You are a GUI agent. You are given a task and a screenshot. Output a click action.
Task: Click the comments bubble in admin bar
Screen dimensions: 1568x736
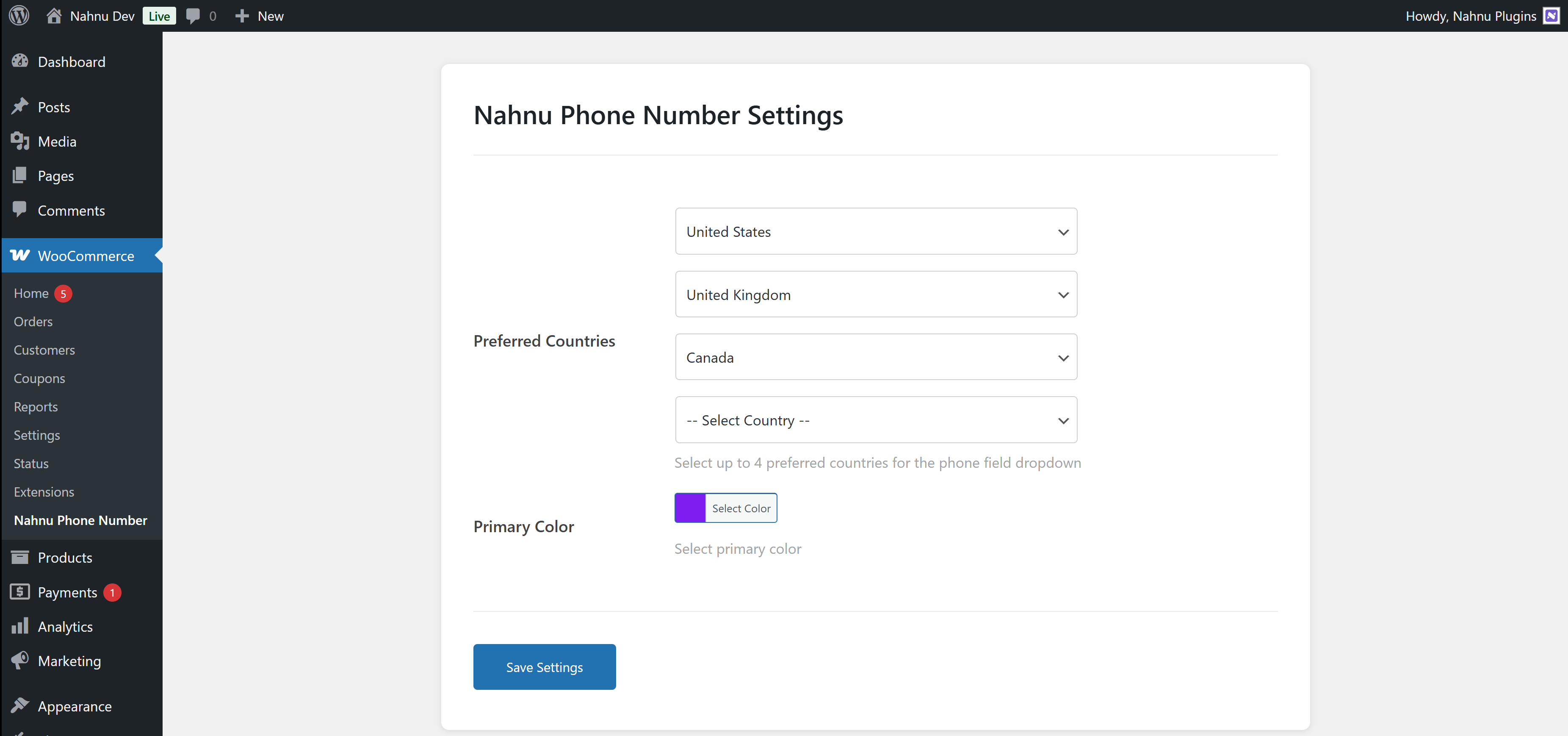click(x=194, y=16)
